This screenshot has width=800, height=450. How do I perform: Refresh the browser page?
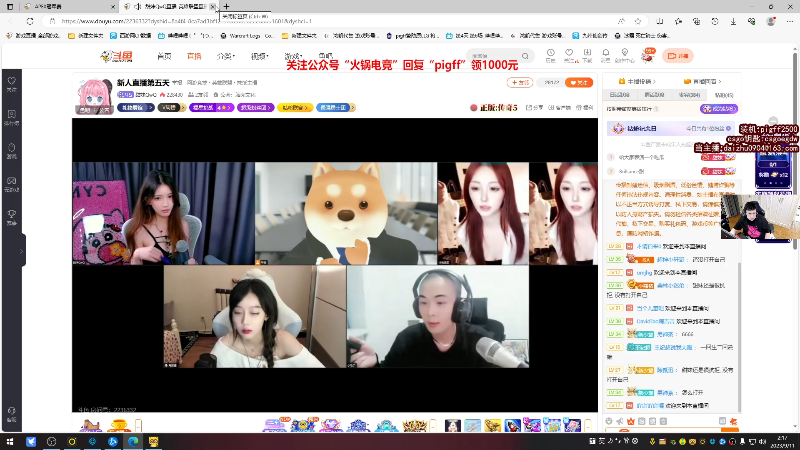coord(30,21)
